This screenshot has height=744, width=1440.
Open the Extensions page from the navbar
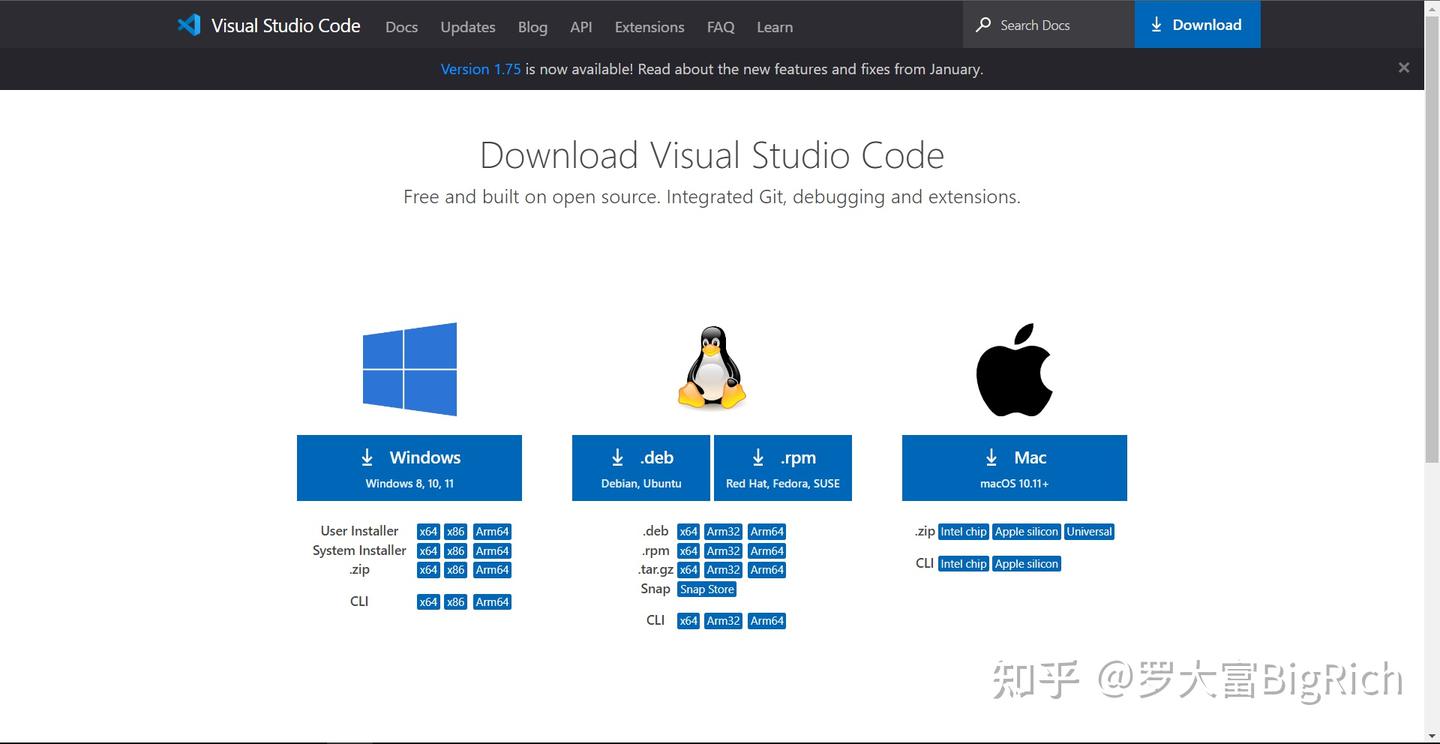coord(649,27)
